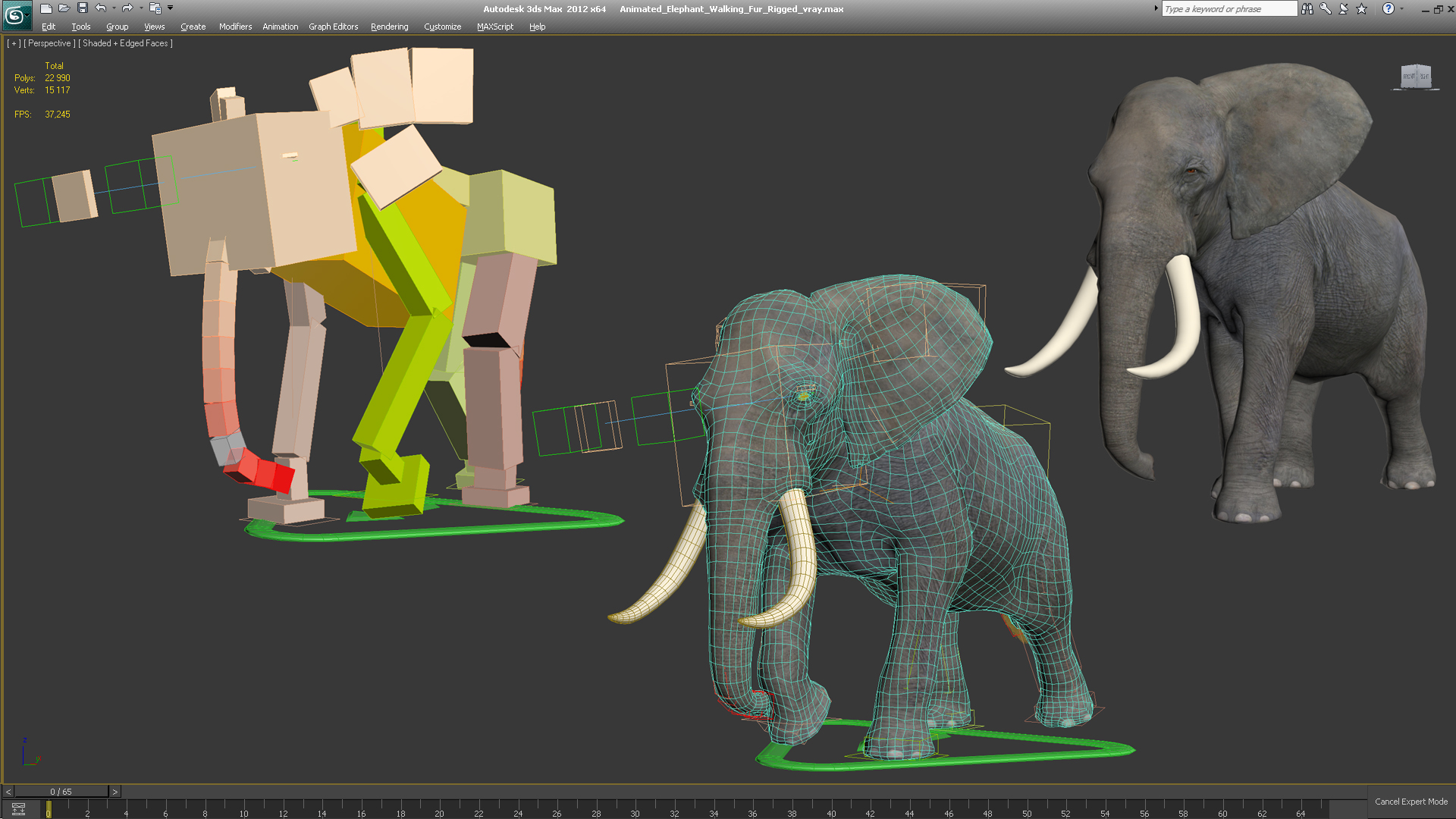The width and height of the screenshot is (1456, 819).
Task: Click the Undo arrow icon
Action: tap(101, 8)
